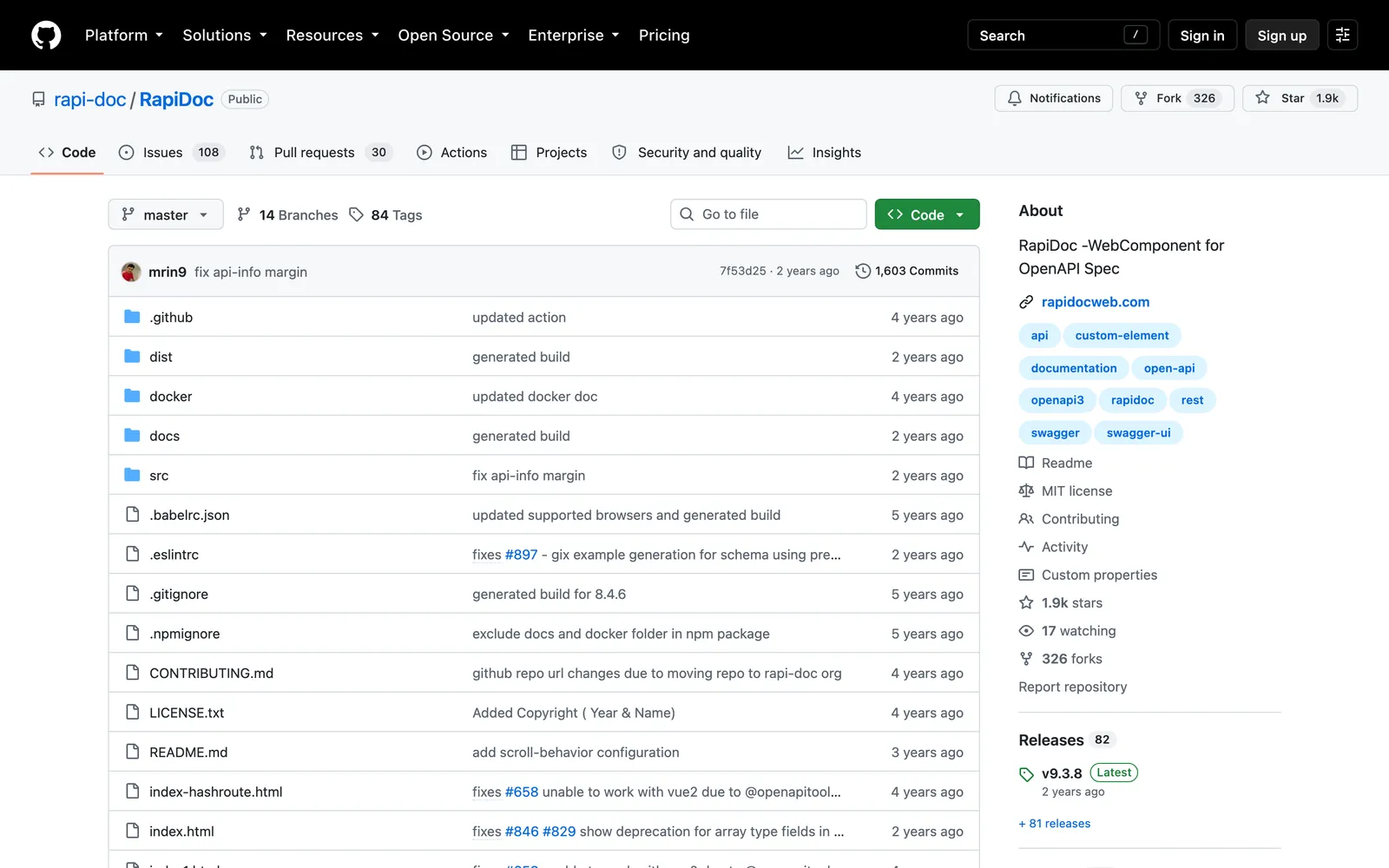Click the mrin9 avatar image
Image resolution: width=1389 pixels, height=868 pixels.
(131, 272)
